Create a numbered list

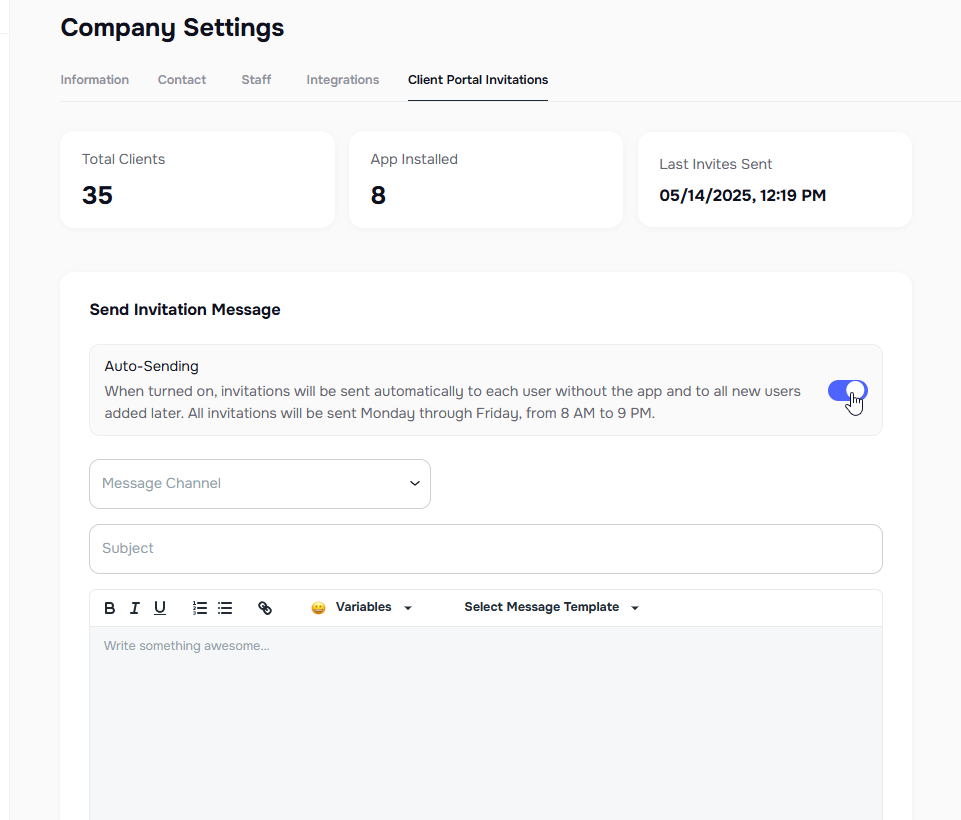coord(199,607)
